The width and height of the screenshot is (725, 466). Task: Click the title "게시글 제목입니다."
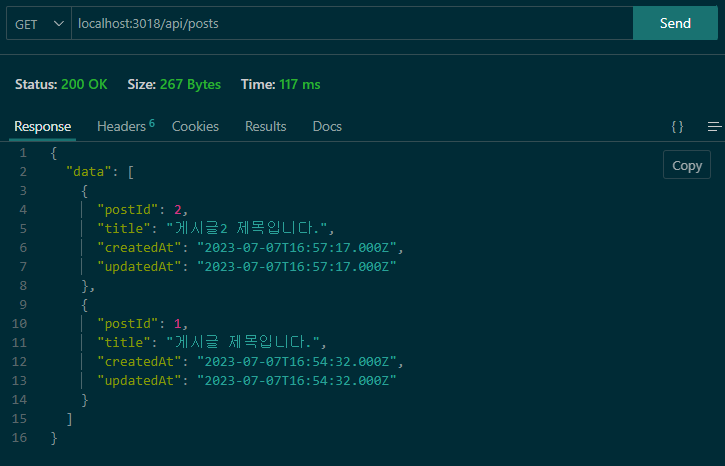pos(243,342)
